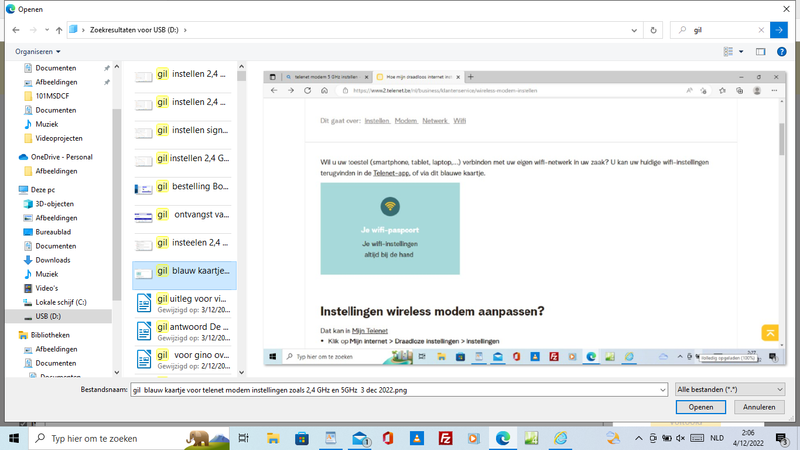This screenshot has width=800, height=450.
Task: Click the preview image of the Telenet page
Action: click(524, 218)
